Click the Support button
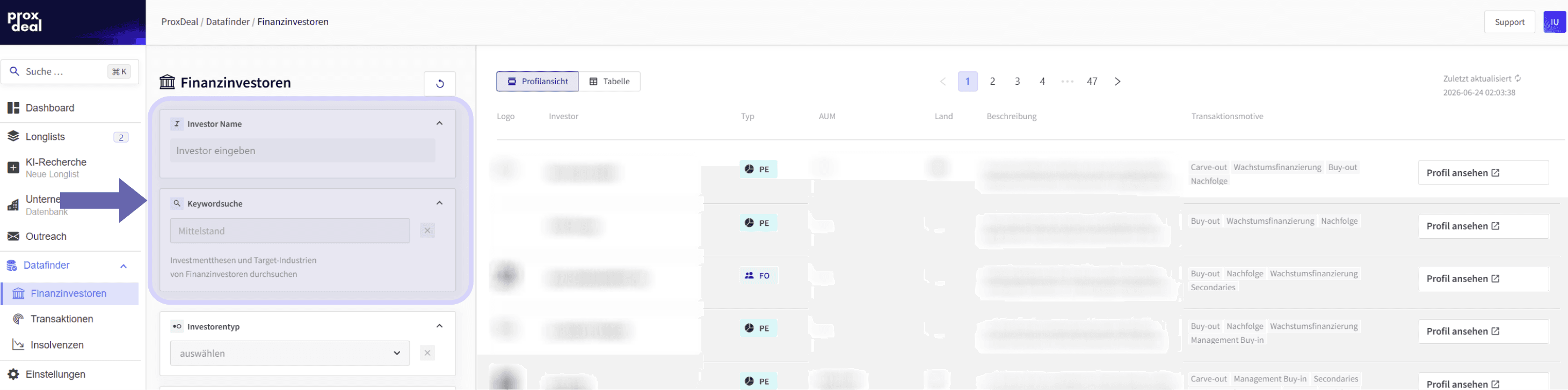This screenshot has height=390, width=1568. pos(1509,22)
